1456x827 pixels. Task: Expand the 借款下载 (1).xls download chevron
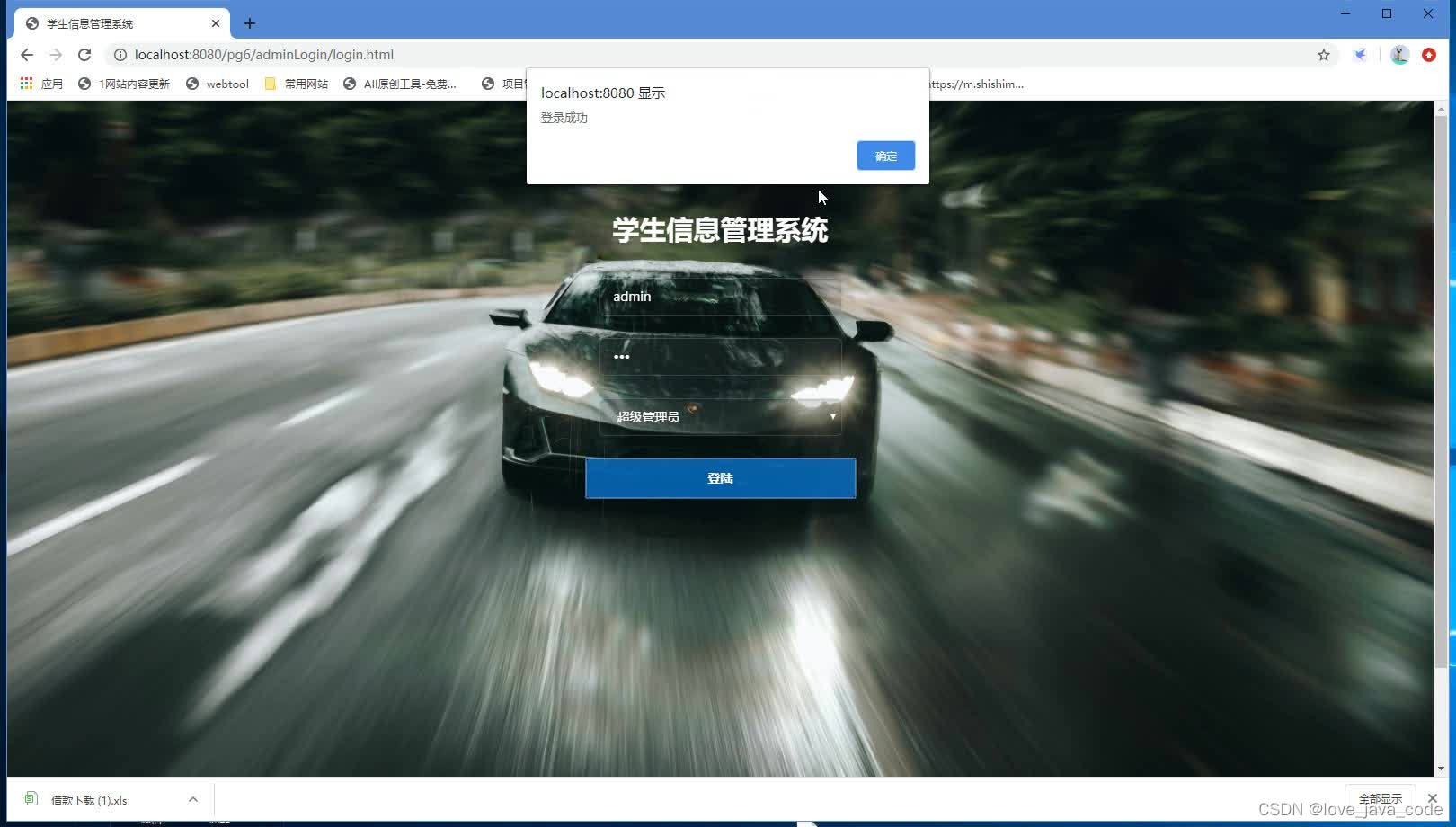193,799
